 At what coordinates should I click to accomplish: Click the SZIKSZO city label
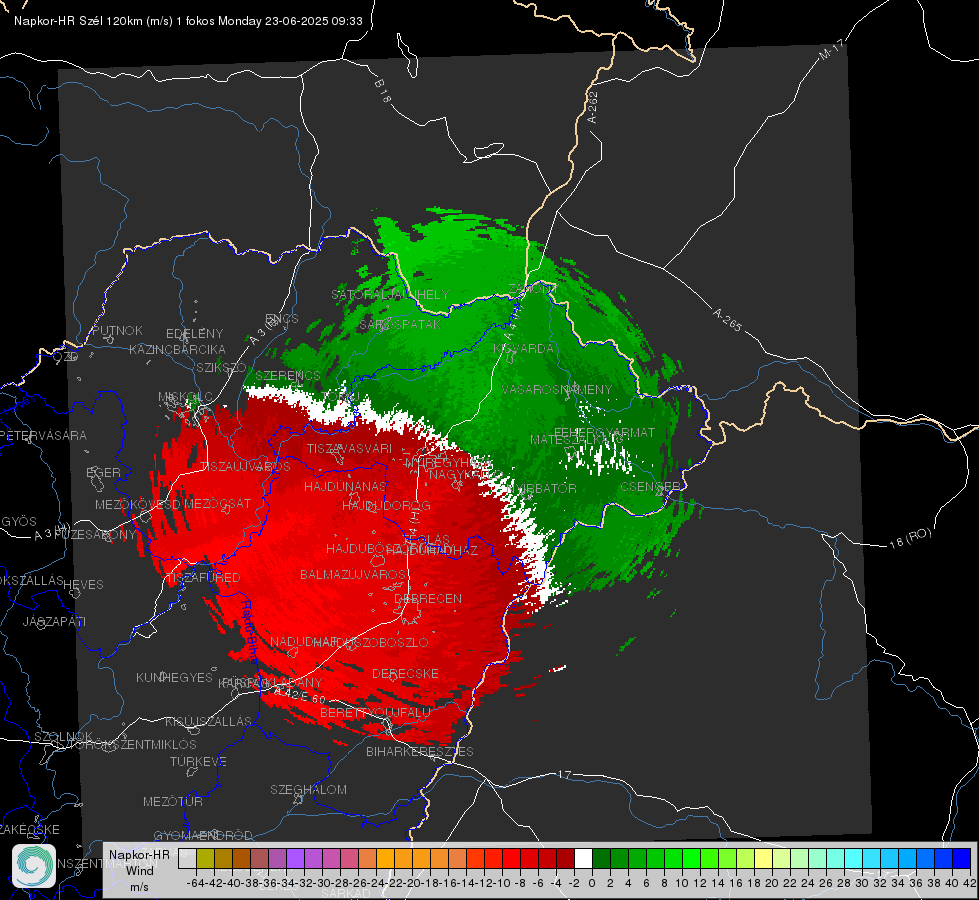222,368
